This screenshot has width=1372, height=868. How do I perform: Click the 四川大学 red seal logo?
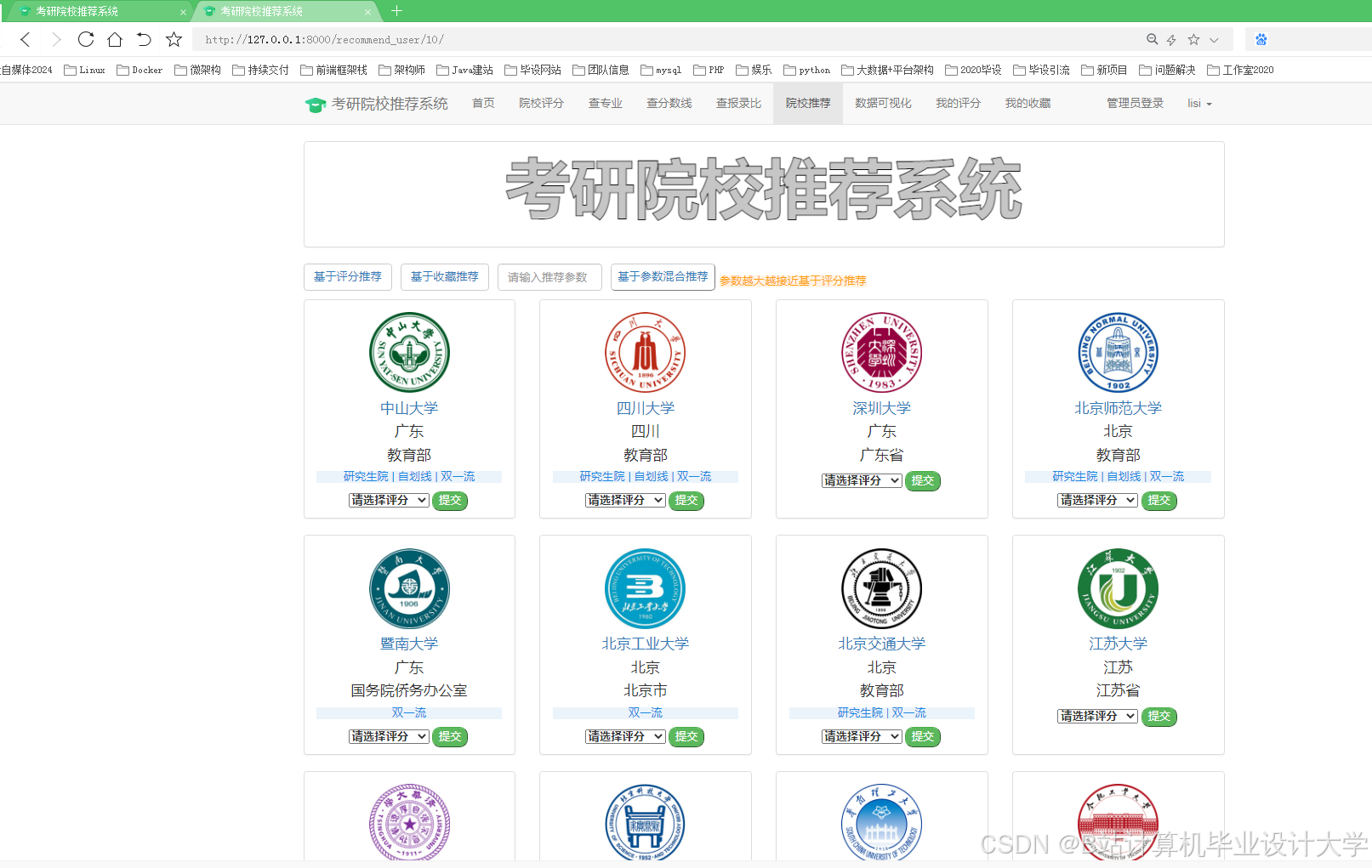pos(645,352)
